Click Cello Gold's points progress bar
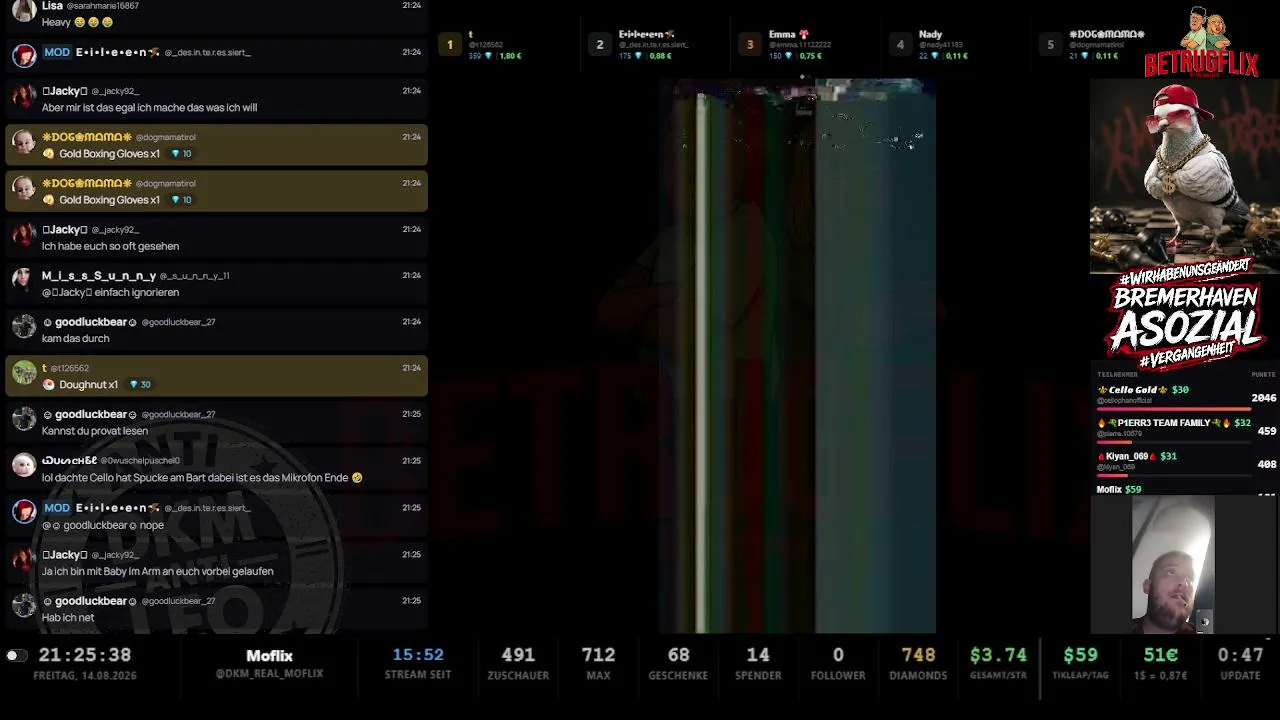Image resolution: width=1280 pixels, height=720 pixels. tap(1174, 409)
